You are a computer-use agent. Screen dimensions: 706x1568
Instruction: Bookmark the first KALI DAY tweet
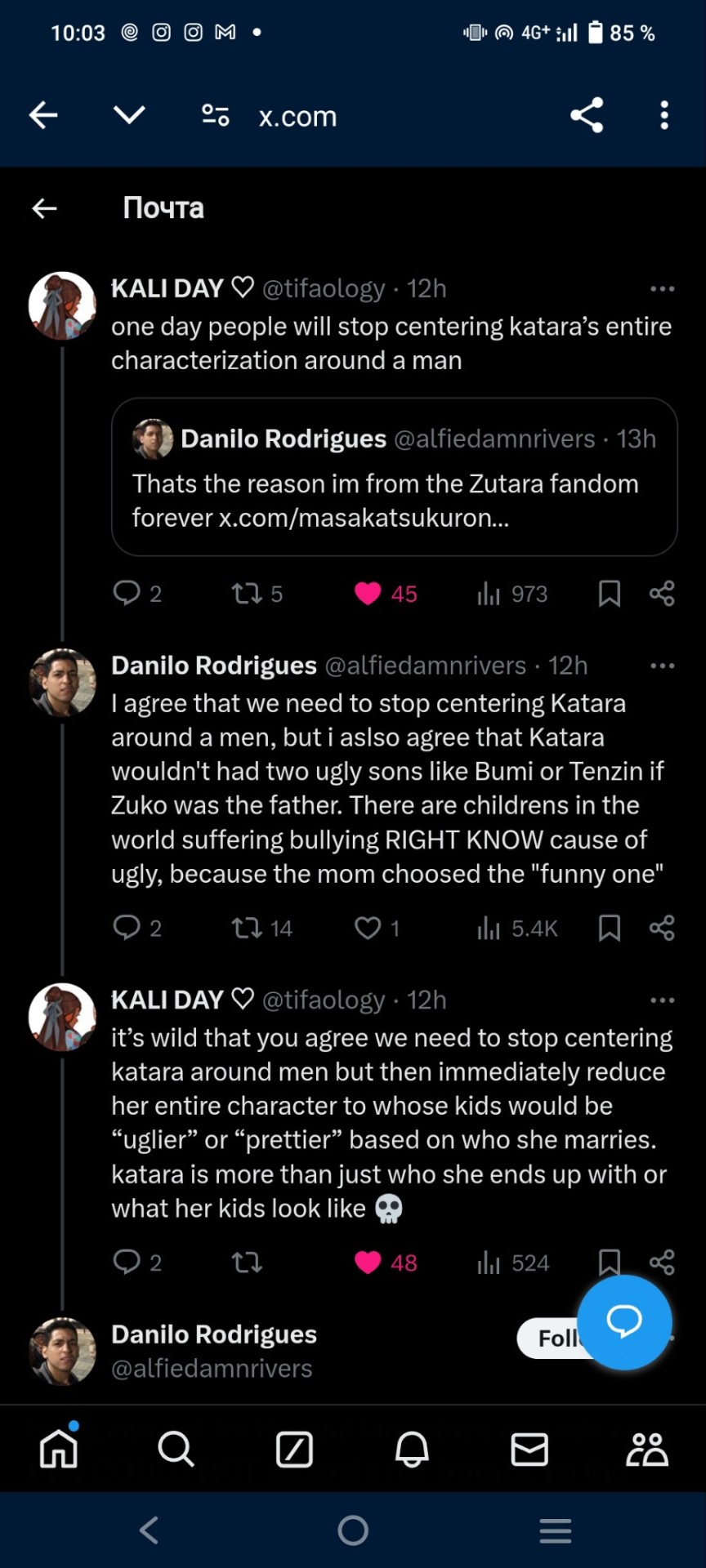click(610, 594)
